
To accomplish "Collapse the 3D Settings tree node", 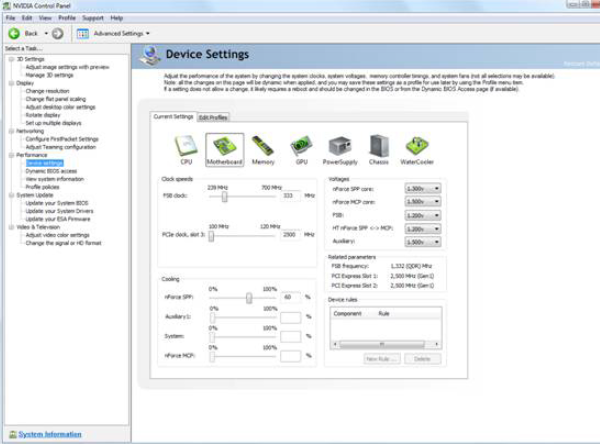I will [11, 59].
